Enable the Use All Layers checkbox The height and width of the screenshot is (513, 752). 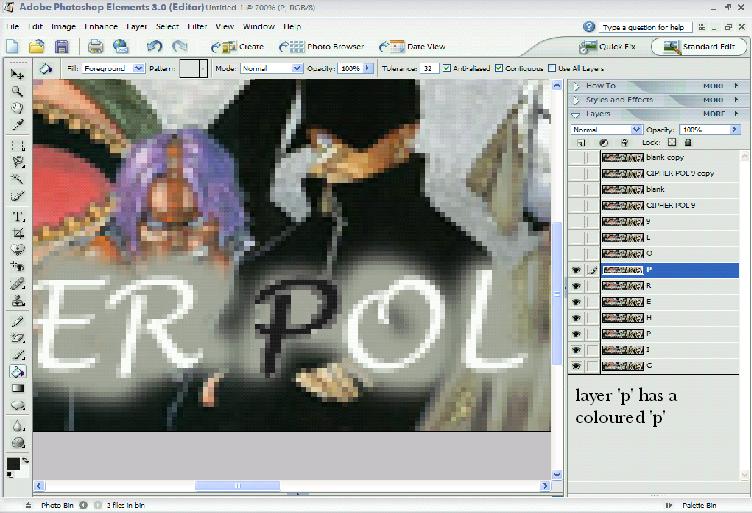pyautogui.click(x=552, y=68)
